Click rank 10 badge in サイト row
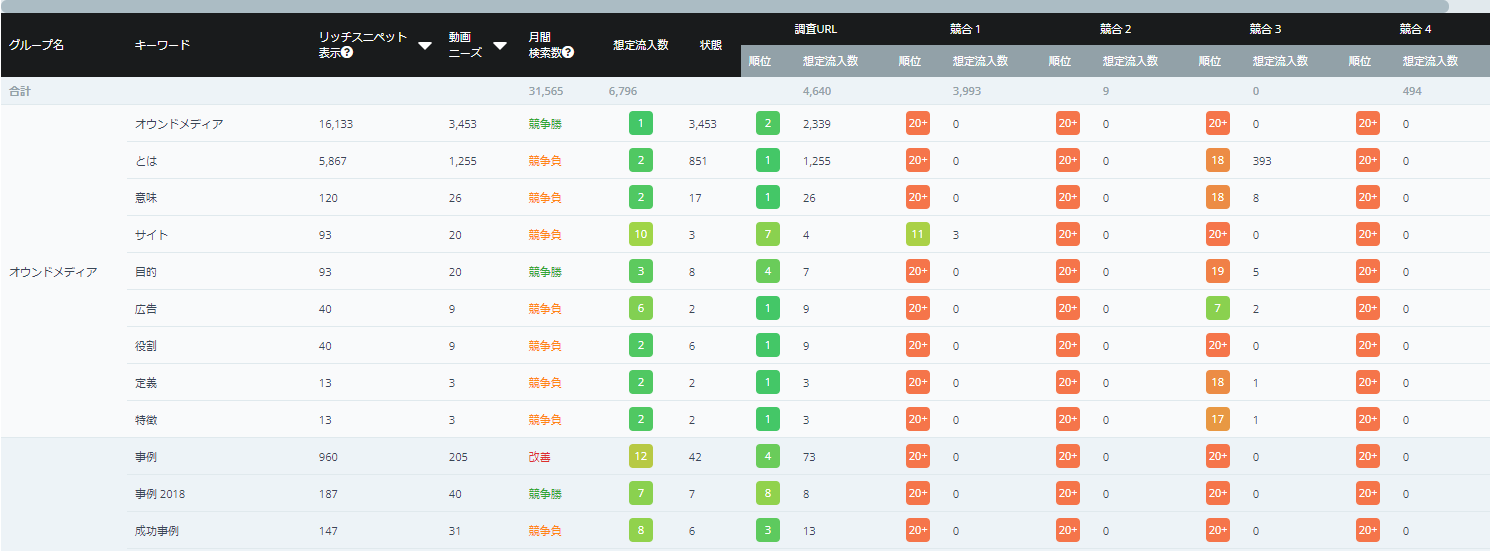Image resolution: width=1490 pixels, height=551 pixels. (640, 235)
